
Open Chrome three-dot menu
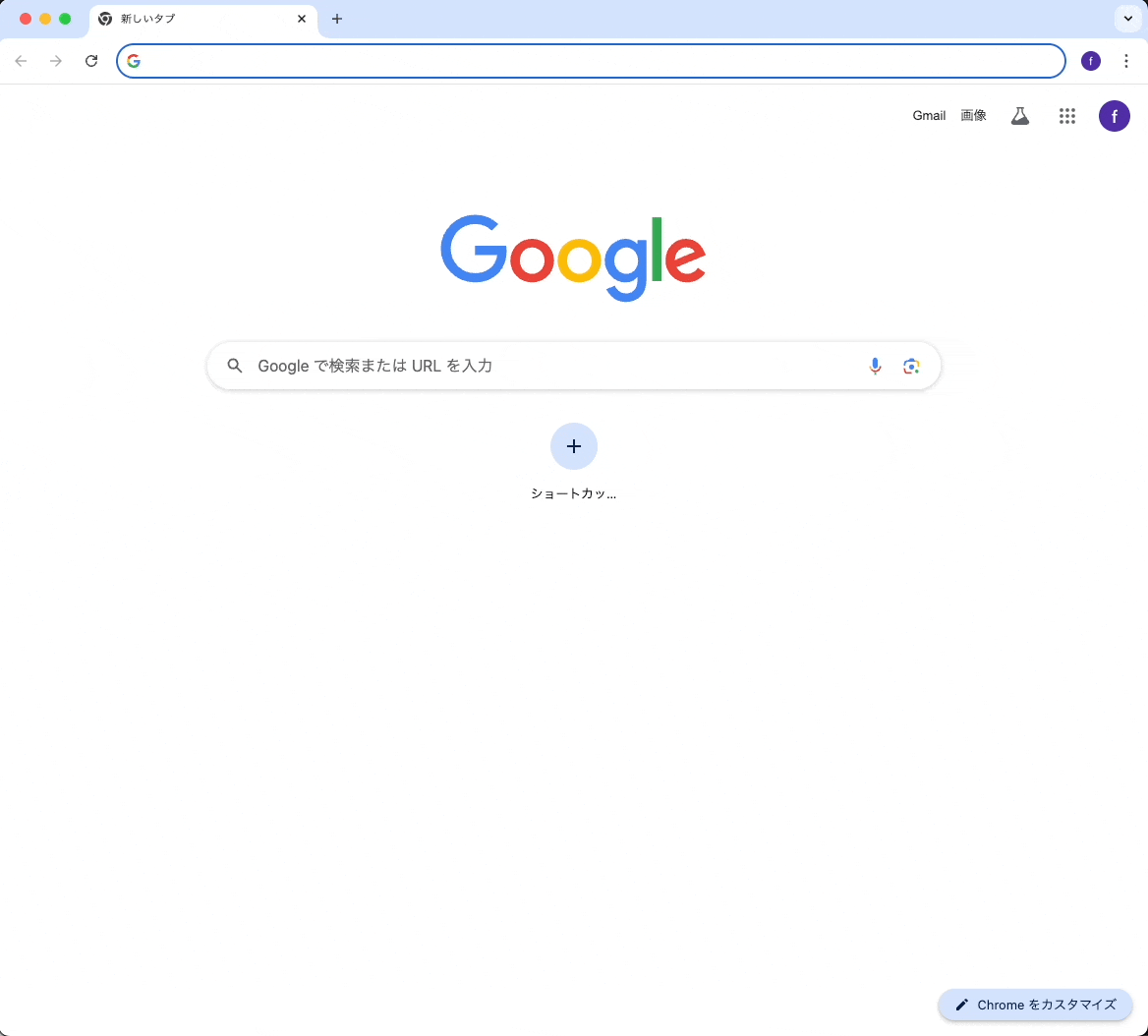1126,61
